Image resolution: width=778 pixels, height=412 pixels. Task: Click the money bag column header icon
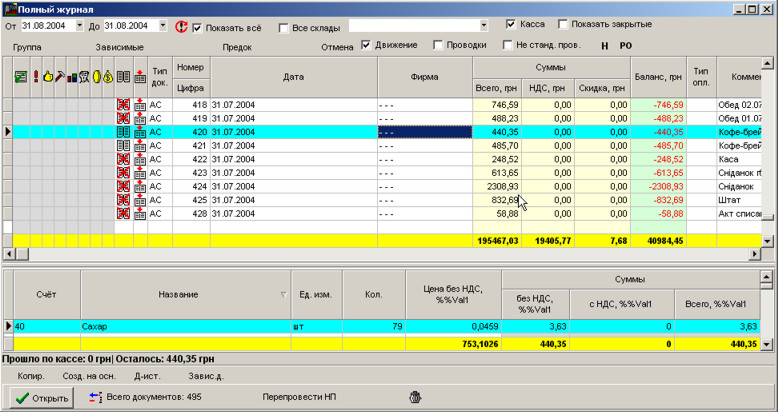(x=107, y=77)
